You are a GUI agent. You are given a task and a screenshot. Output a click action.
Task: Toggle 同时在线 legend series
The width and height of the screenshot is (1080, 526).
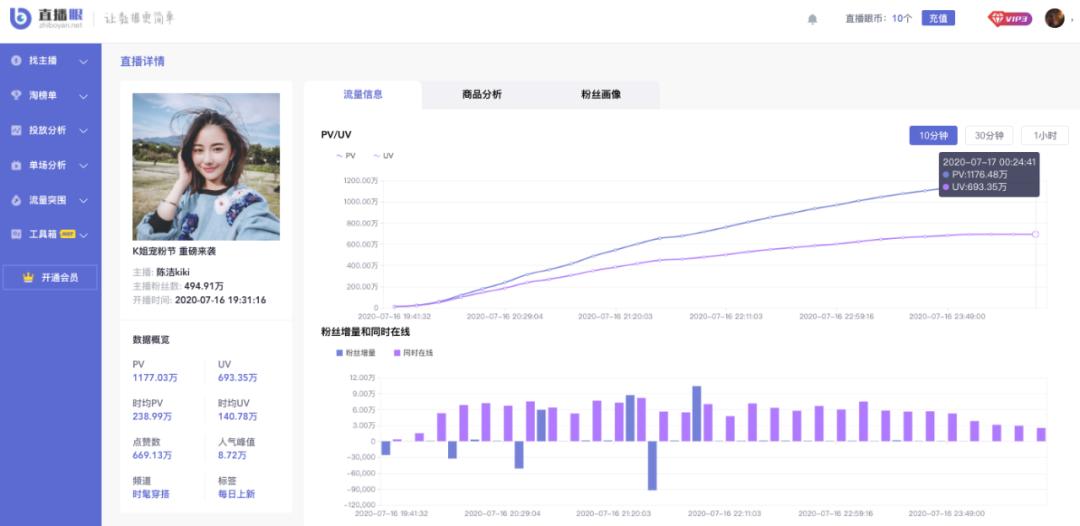point(413,353)
